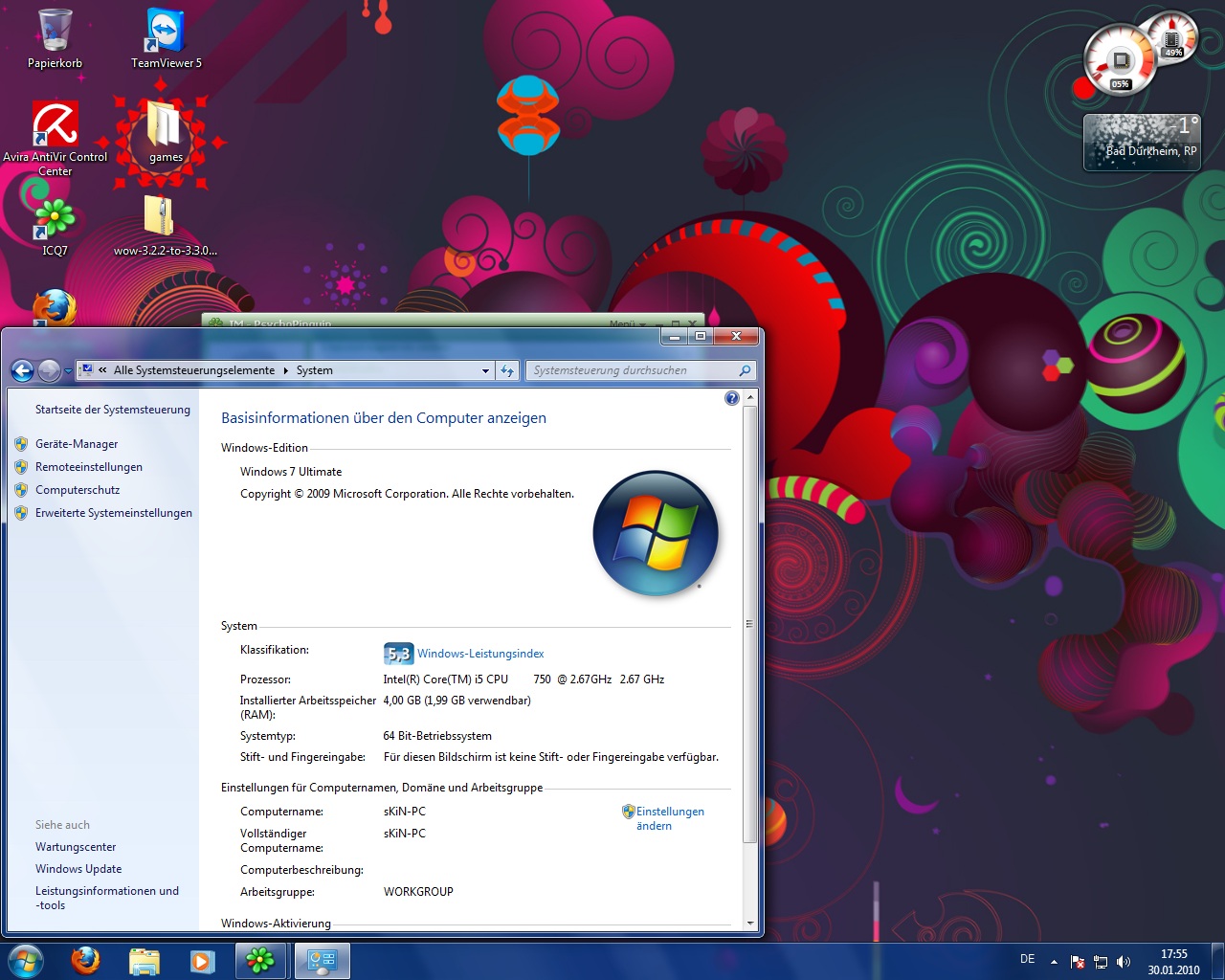1225x980 pixels.
Task: Click the breadcrumb double-chevron expander
Action: click(102, 370)
